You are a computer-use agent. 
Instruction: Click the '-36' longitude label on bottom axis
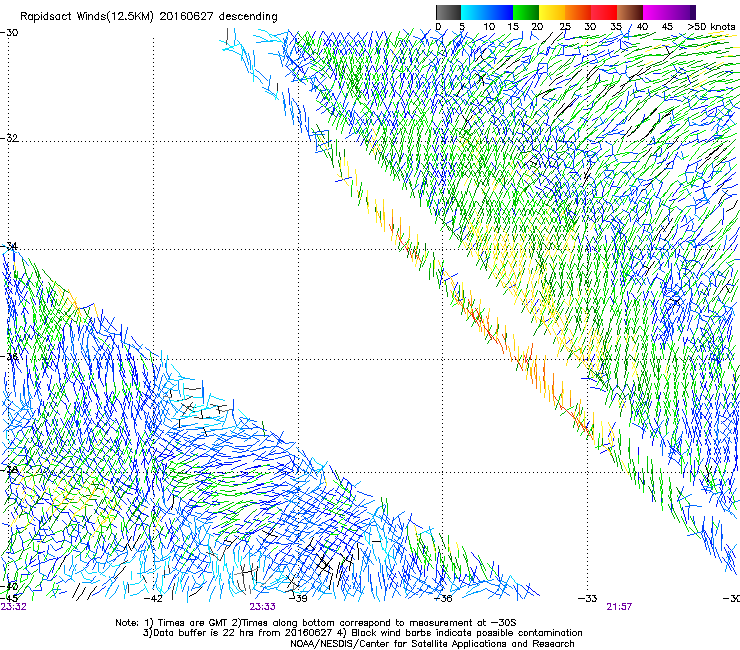click(443, 598)
